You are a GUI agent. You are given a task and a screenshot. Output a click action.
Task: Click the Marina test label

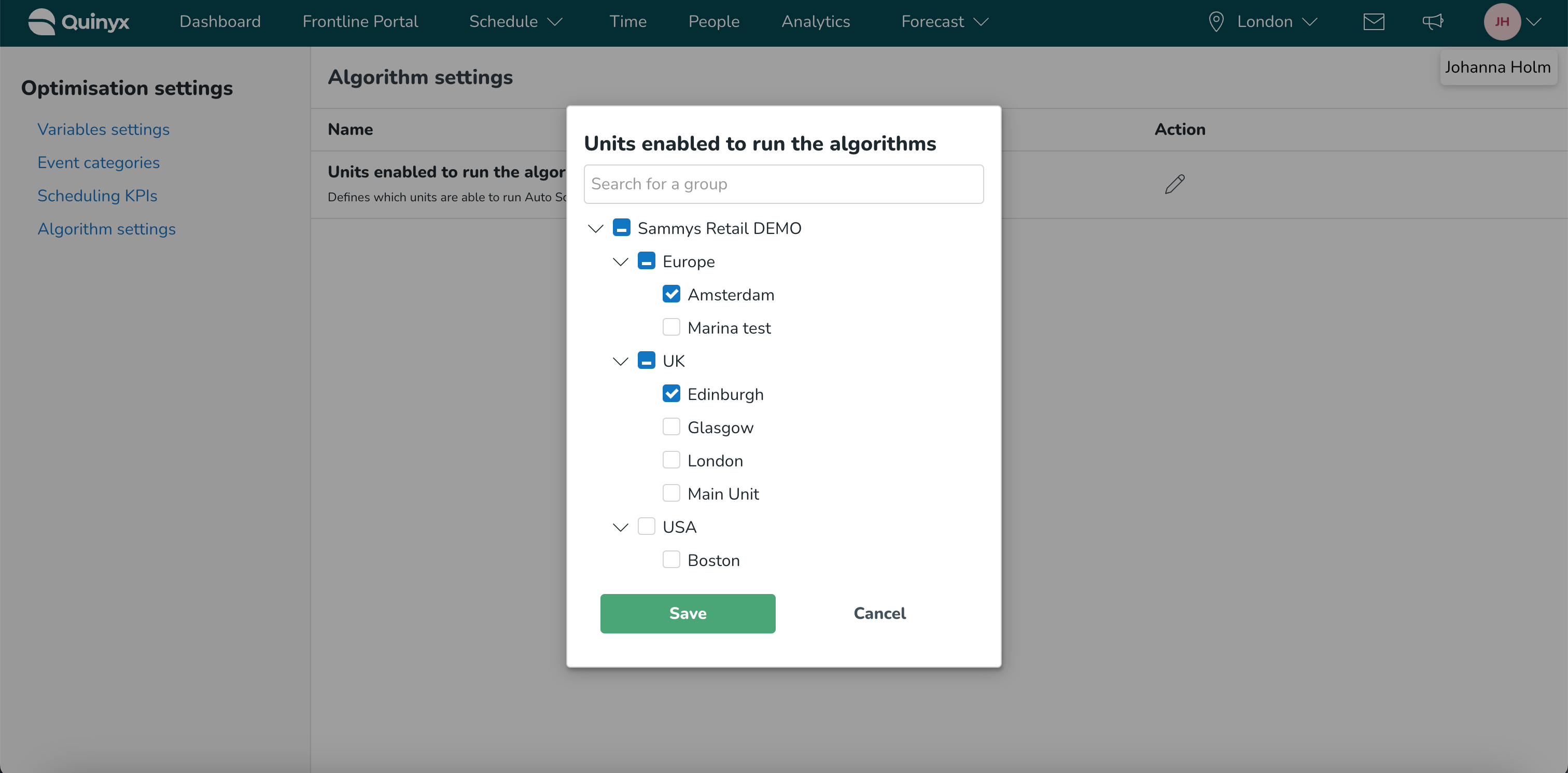(729, 328)
